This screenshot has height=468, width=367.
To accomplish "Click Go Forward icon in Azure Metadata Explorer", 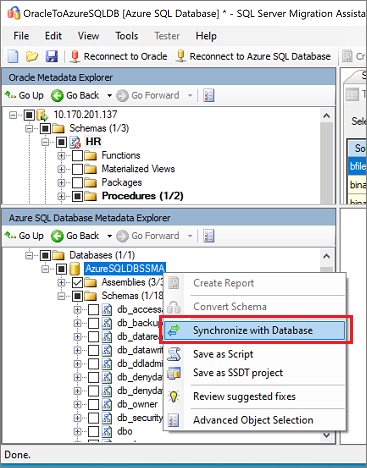I will click(x=122, y=236).
